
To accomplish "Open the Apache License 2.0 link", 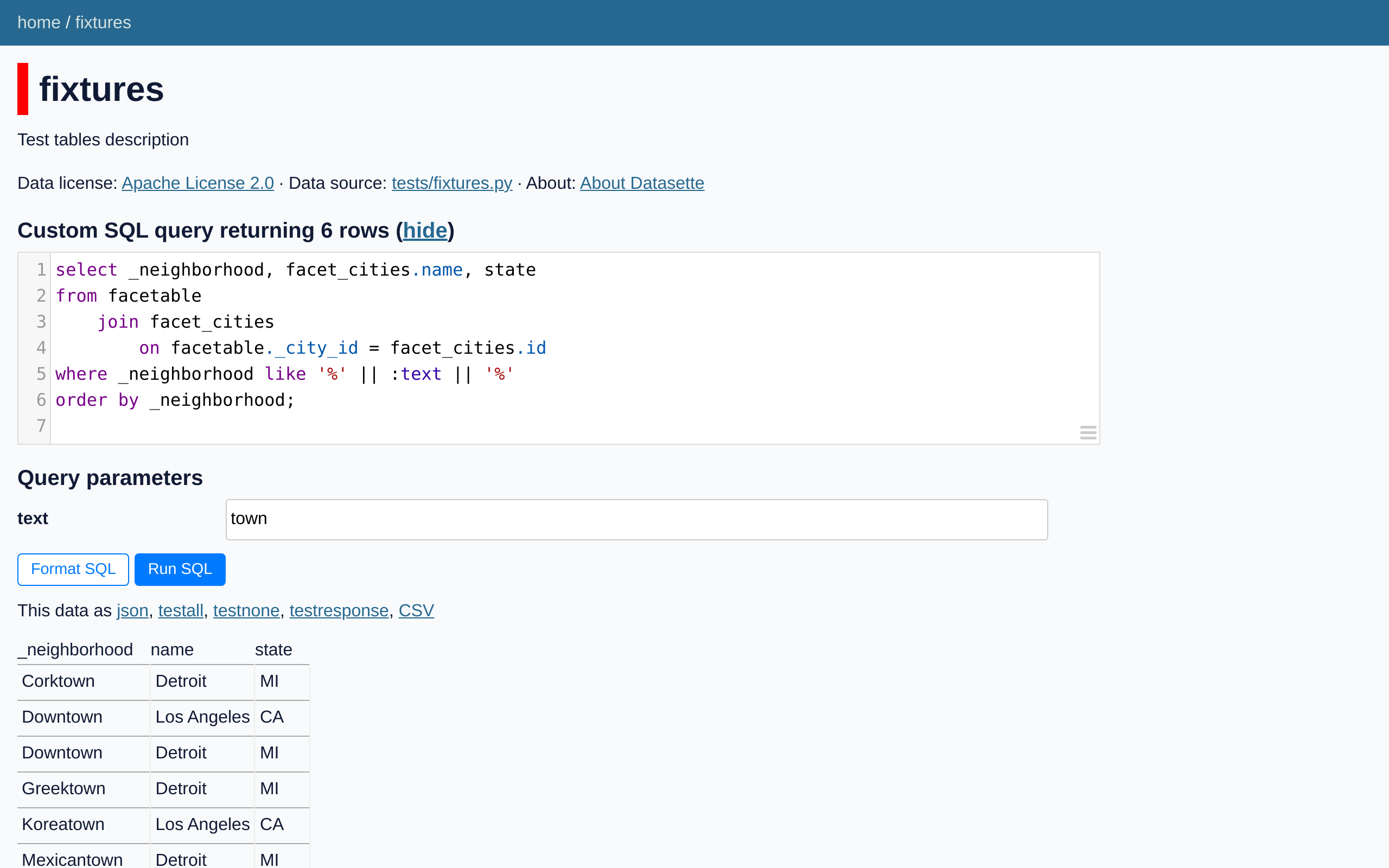I will pos(197,183).
